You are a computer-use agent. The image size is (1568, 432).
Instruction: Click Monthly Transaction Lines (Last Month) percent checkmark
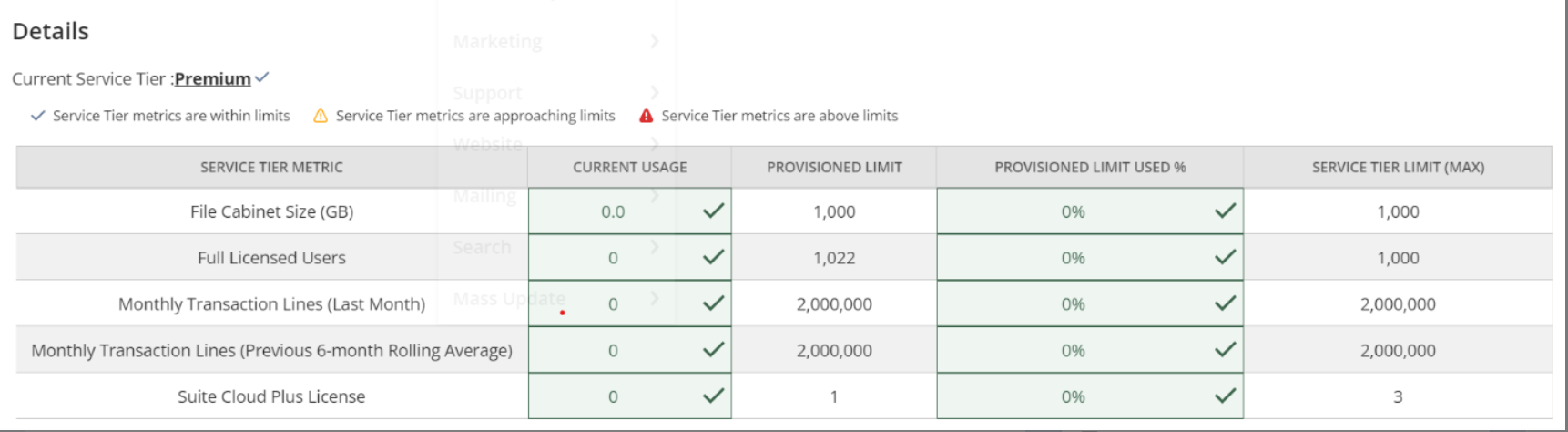pyautogui.click(x=1225, y=303)
